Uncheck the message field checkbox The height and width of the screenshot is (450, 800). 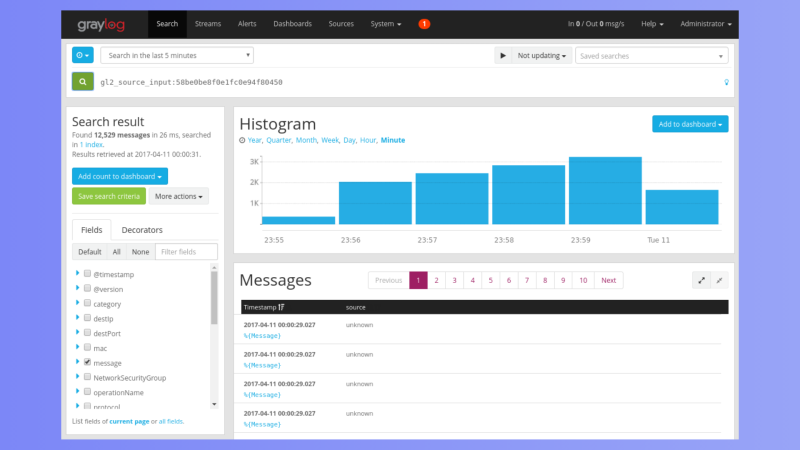[x=88, y=362]
